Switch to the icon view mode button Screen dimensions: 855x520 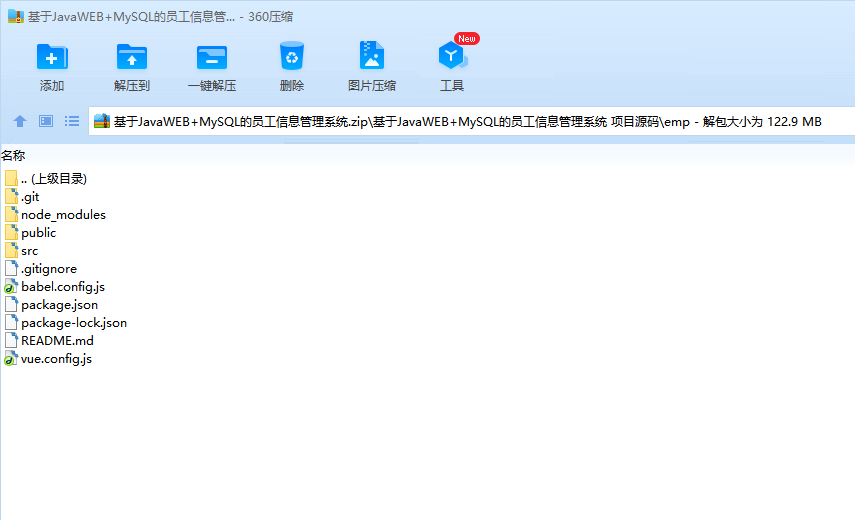click(x=46, y=121)
